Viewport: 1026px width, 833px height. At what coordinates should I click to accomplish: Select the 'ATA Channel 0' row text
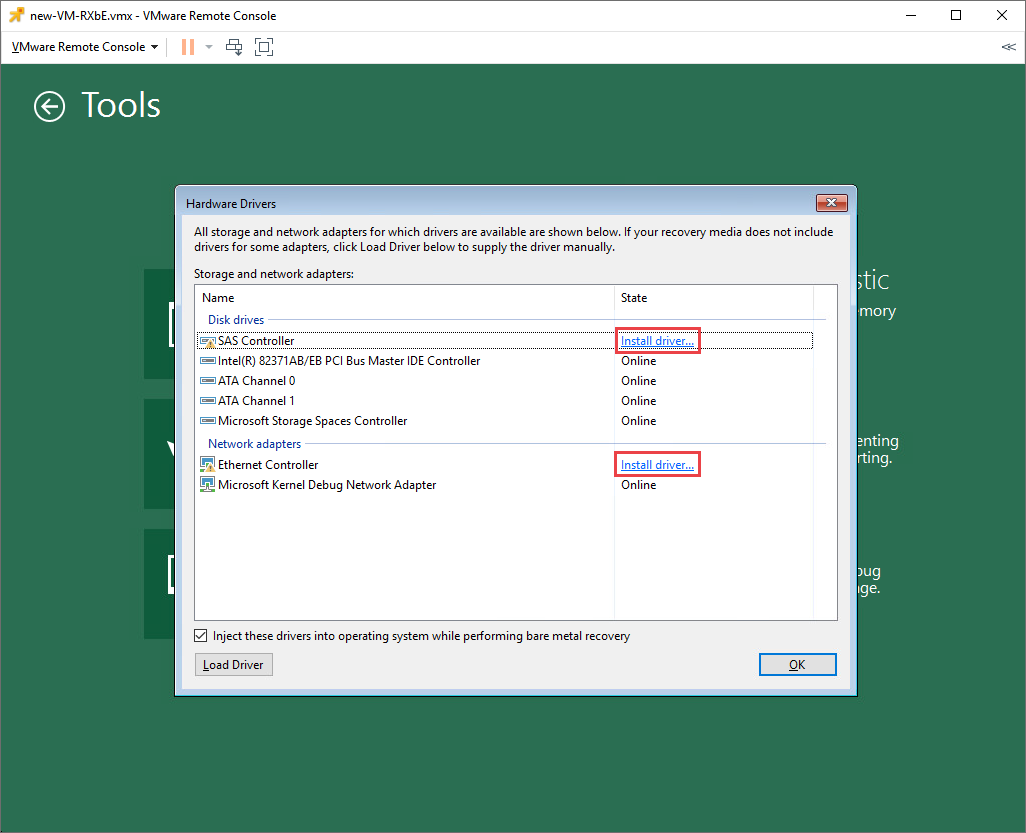(256, 381)
